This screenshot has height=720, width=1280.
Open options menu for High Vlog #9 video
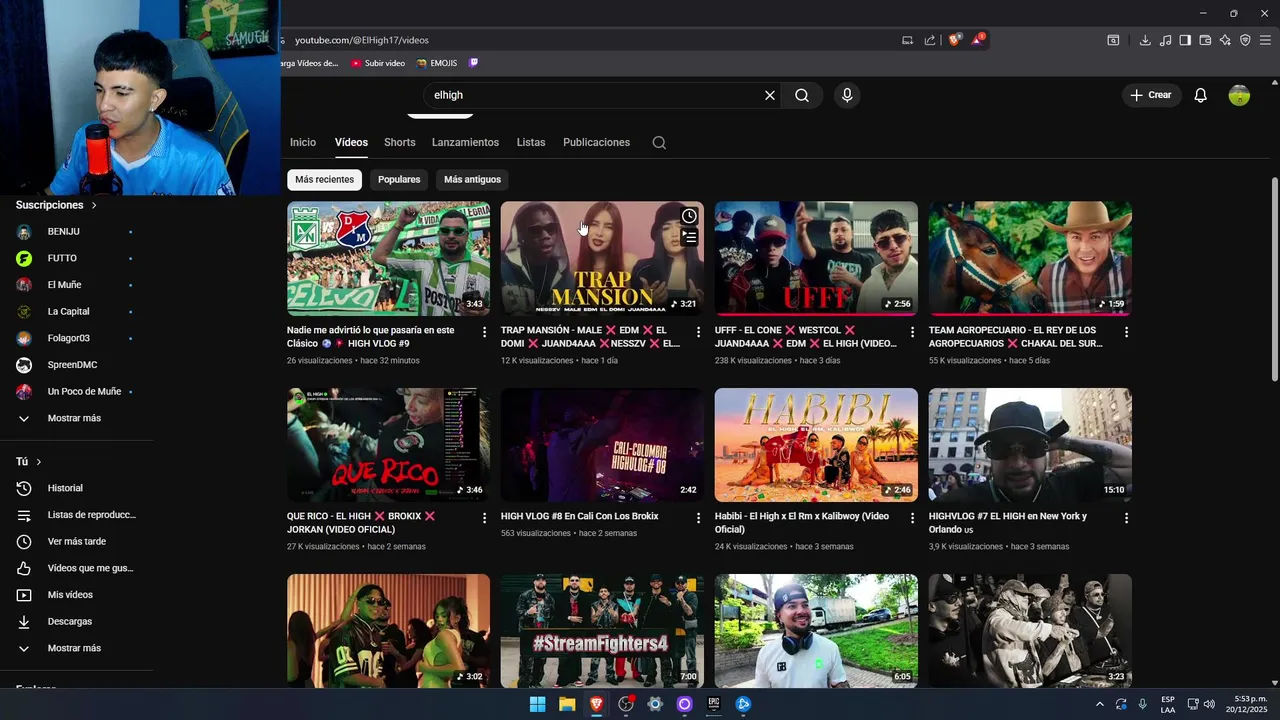[484, 331]
